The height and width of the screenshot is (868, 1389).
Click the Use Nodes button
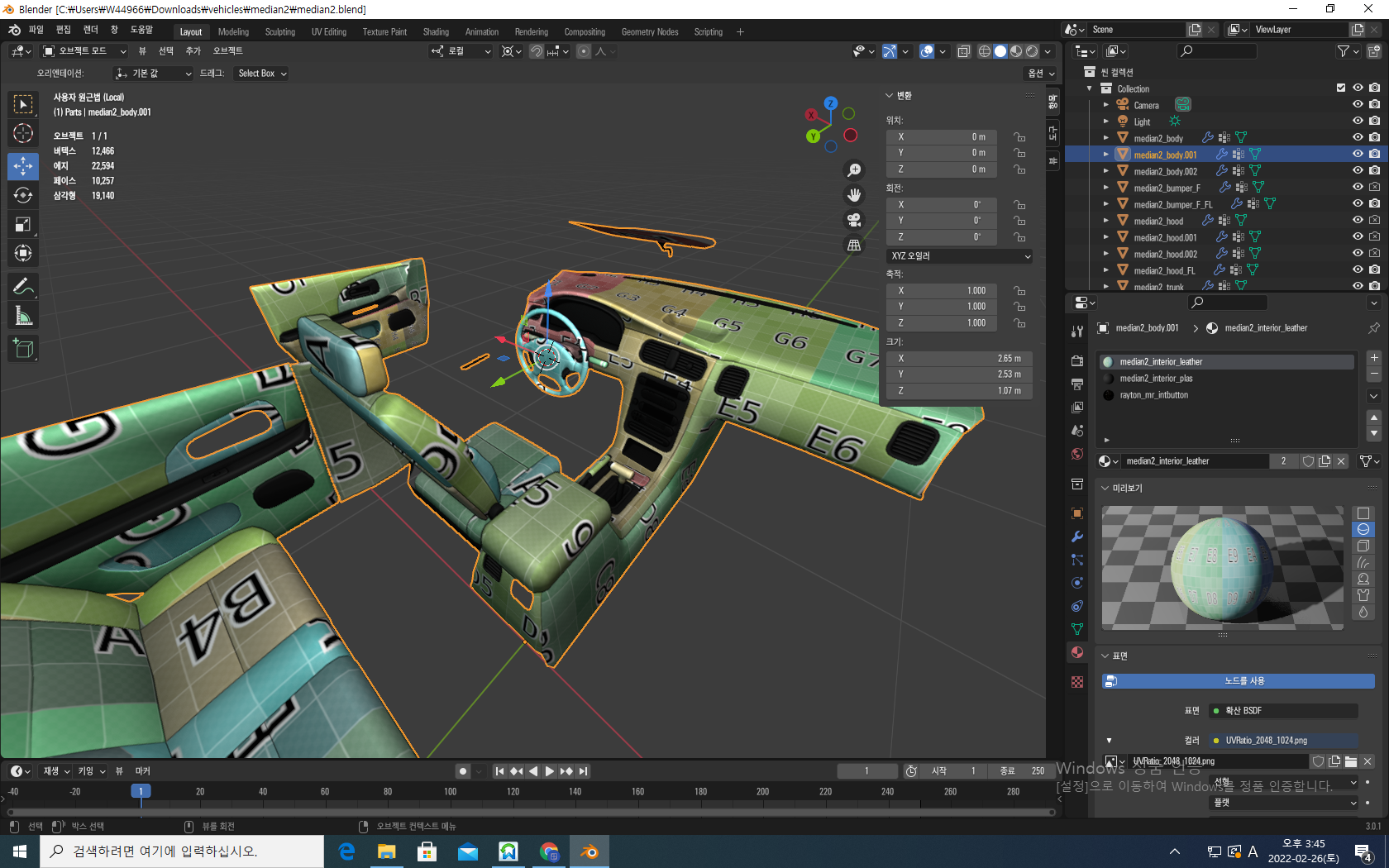coord(1238,681)
